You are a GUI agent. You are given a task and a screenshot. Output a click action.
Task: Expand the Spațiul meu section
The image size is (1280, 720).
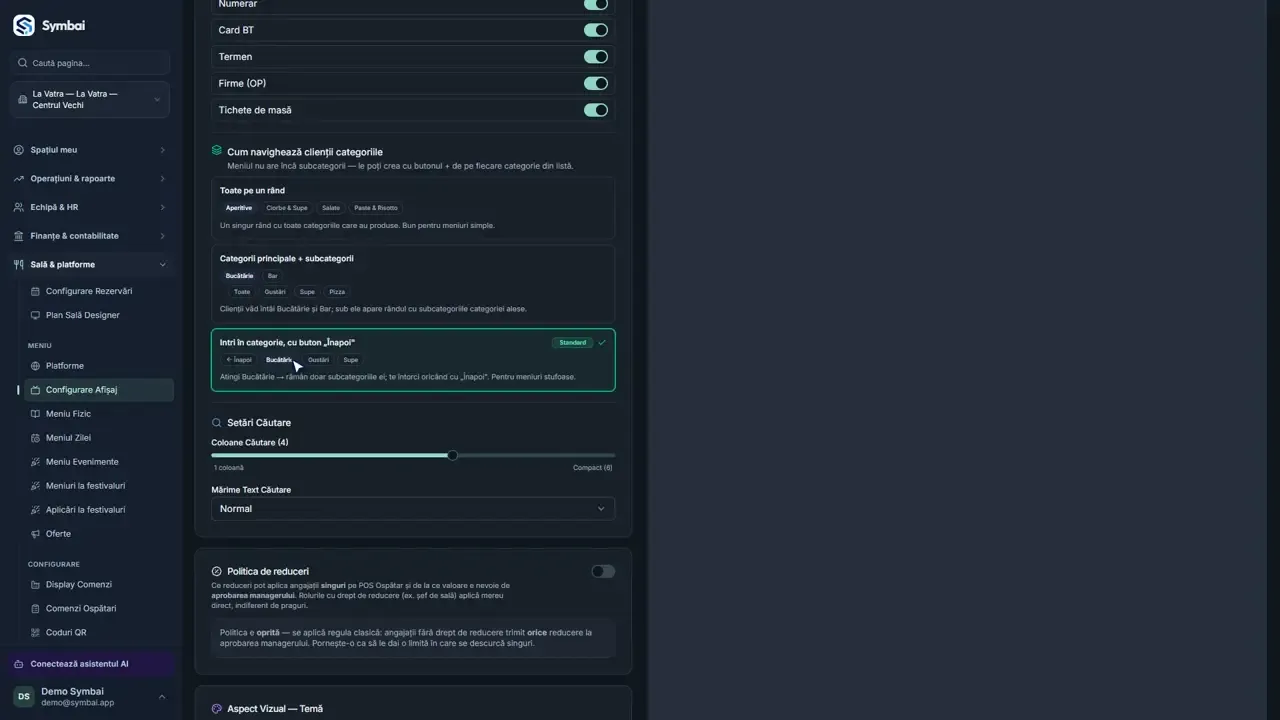[x=90, y=150]
